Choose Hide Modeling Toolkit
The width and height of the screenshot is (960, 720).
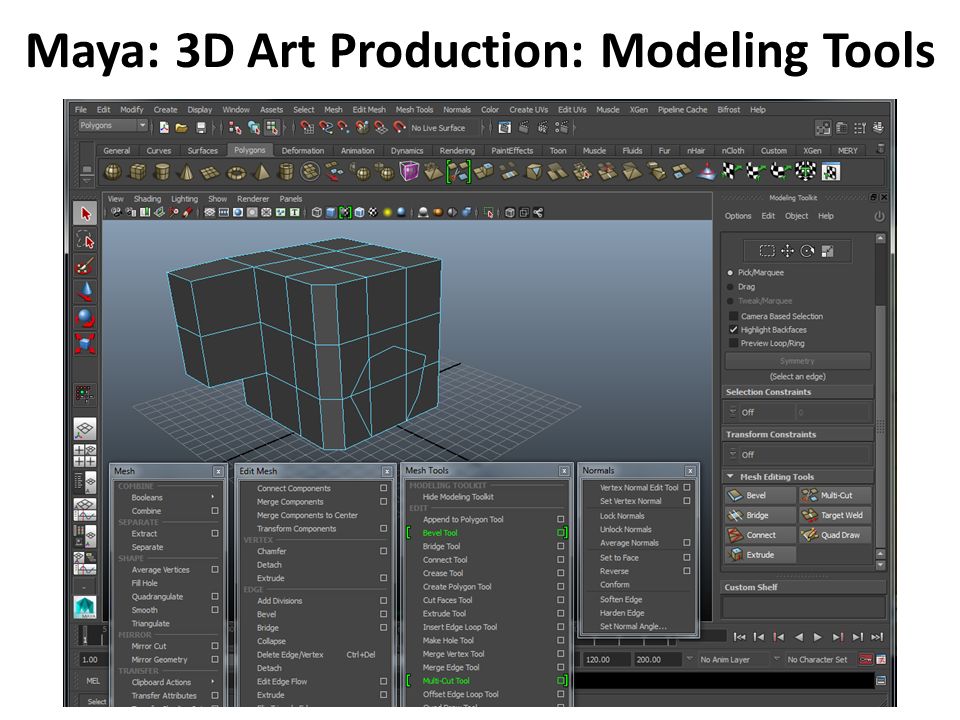[458, 497]
